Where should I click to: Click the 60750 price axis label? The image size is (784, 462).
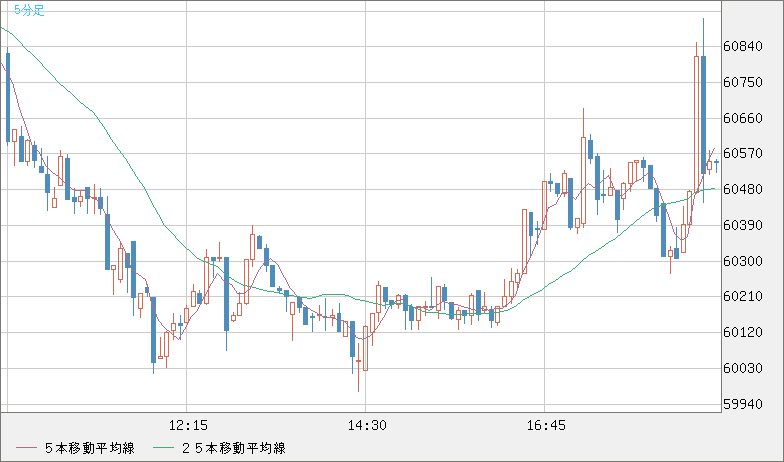click(743, 82)
